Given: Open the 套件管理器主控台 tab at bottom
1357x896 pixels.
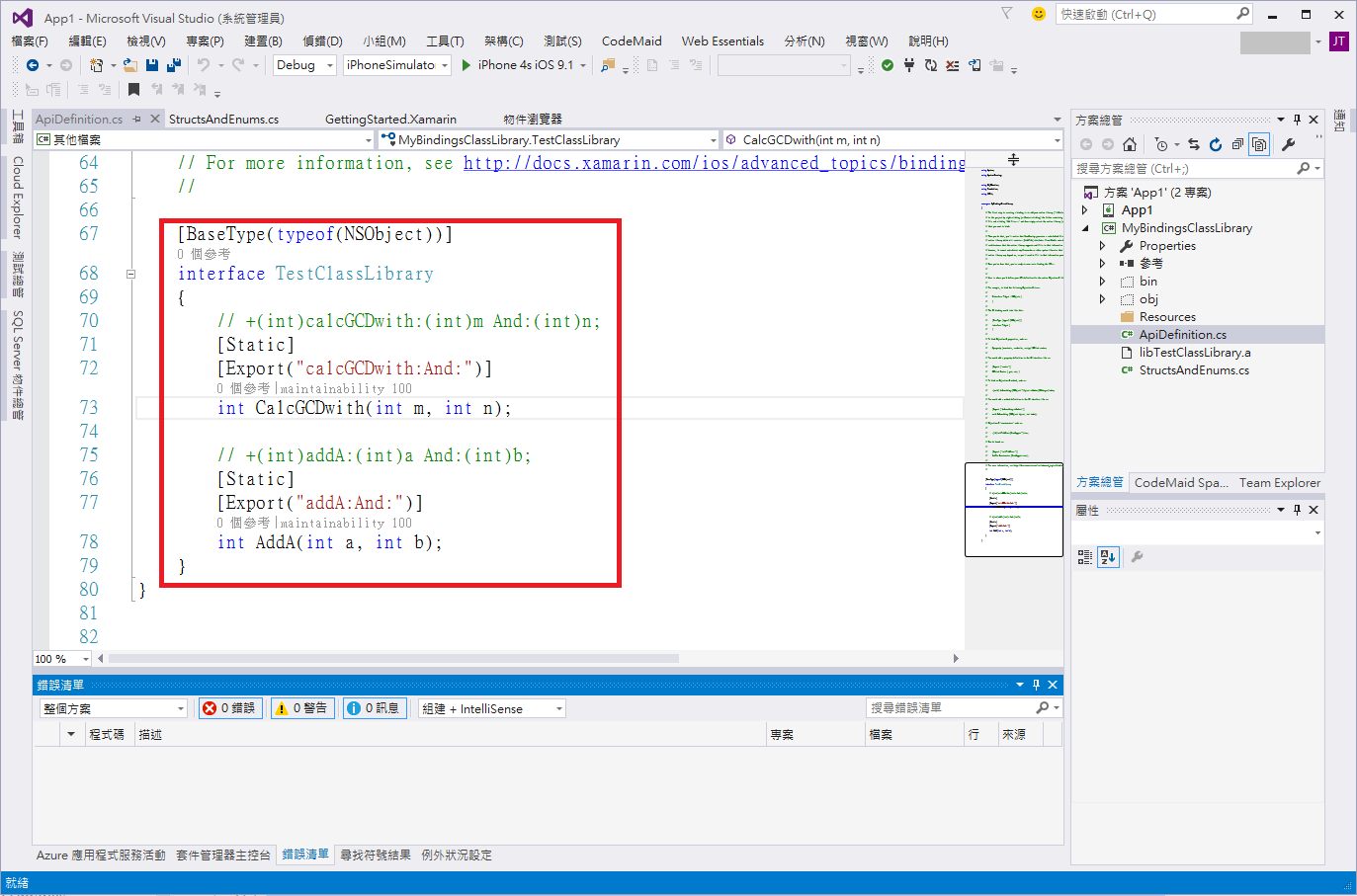Looking at the screenshot, I should point(223,855).
